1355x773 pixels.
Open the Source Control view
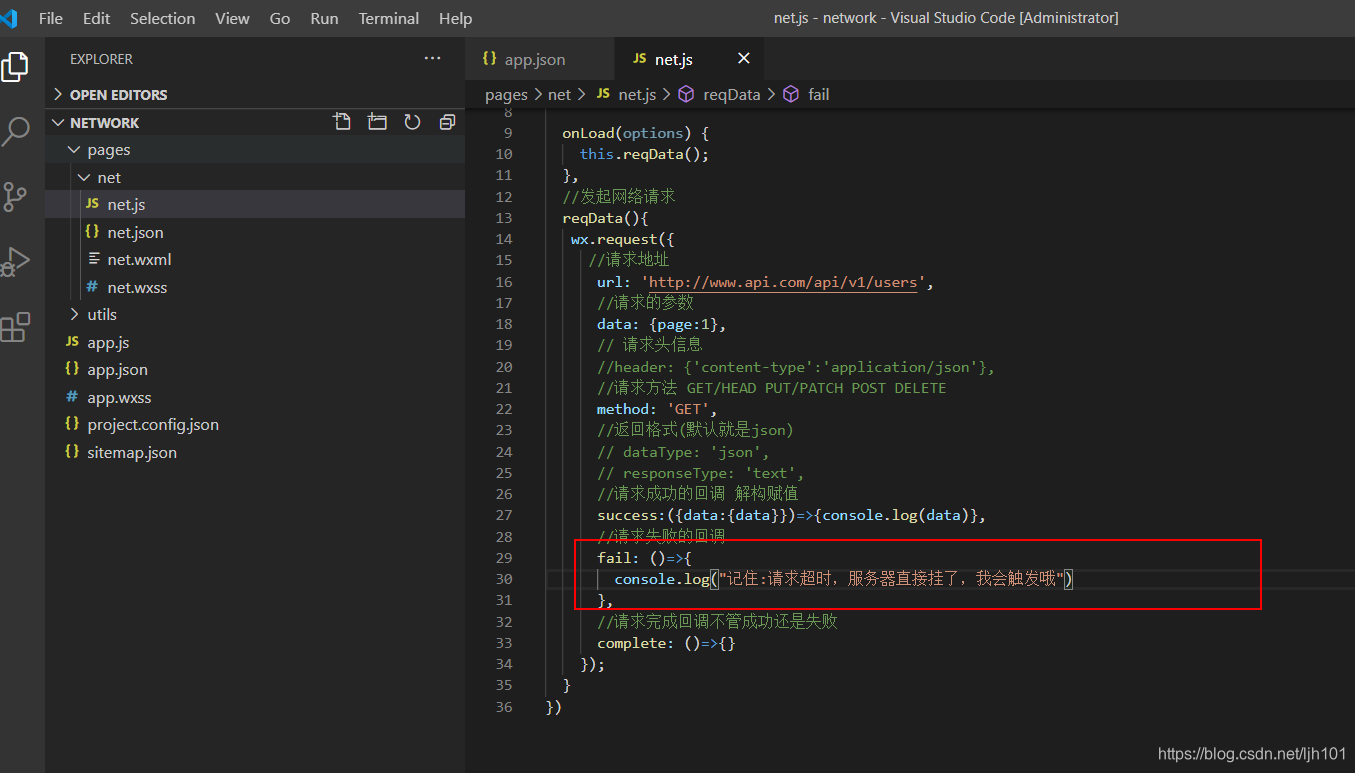point(15,196)
